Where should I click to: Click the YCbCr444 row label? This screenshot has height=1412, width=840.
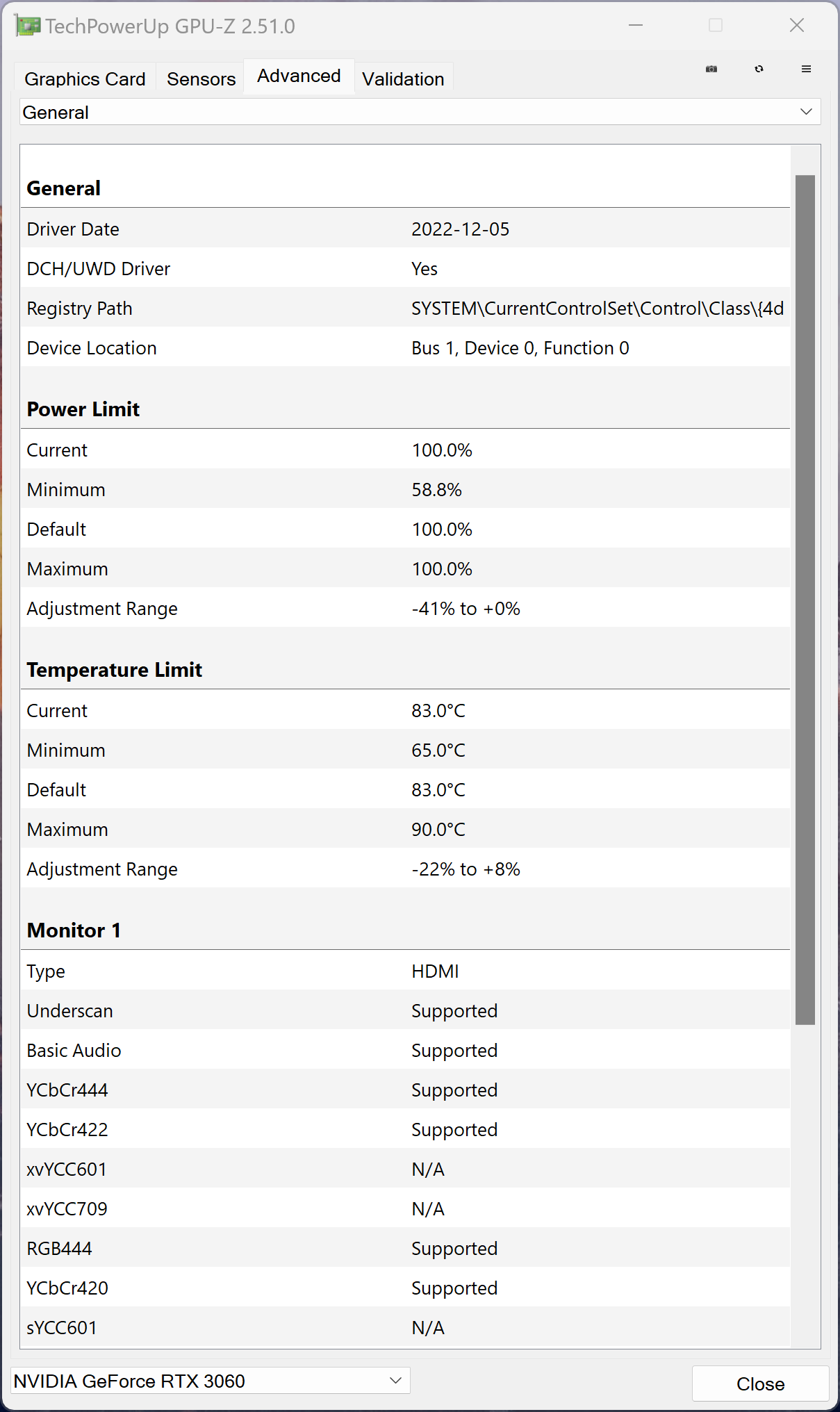click(67, 1090)
